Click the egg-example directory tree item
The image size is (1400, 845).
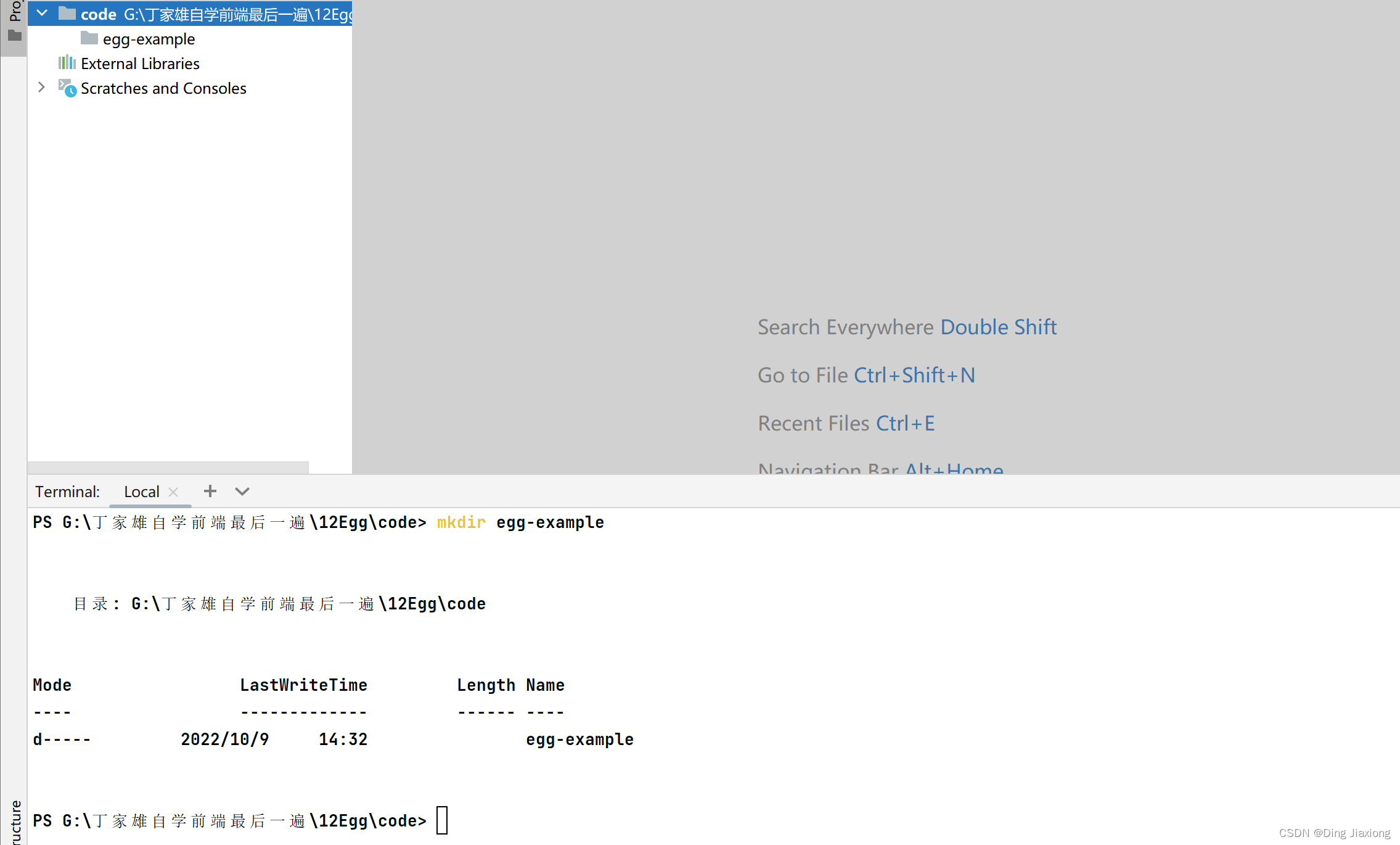pyautogui.click(x=148, y=38)
